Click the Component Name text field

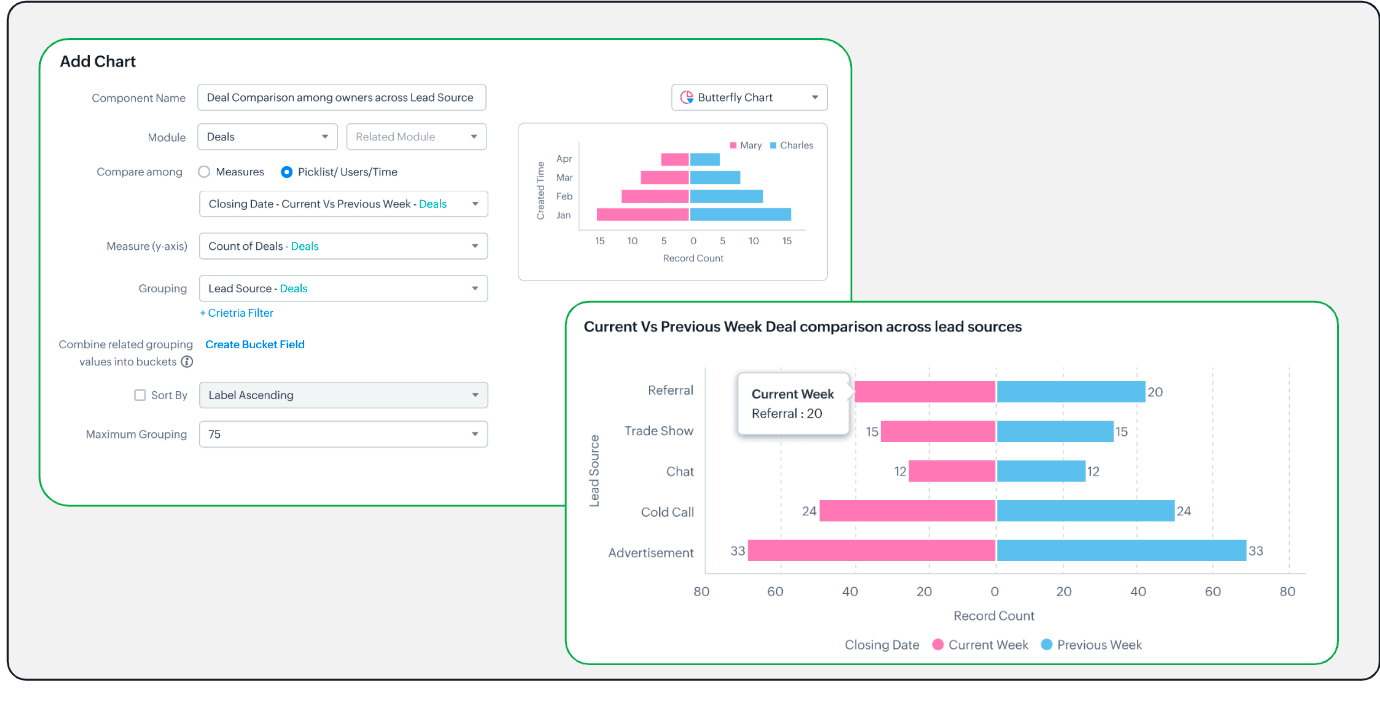(x=341, y=98)
